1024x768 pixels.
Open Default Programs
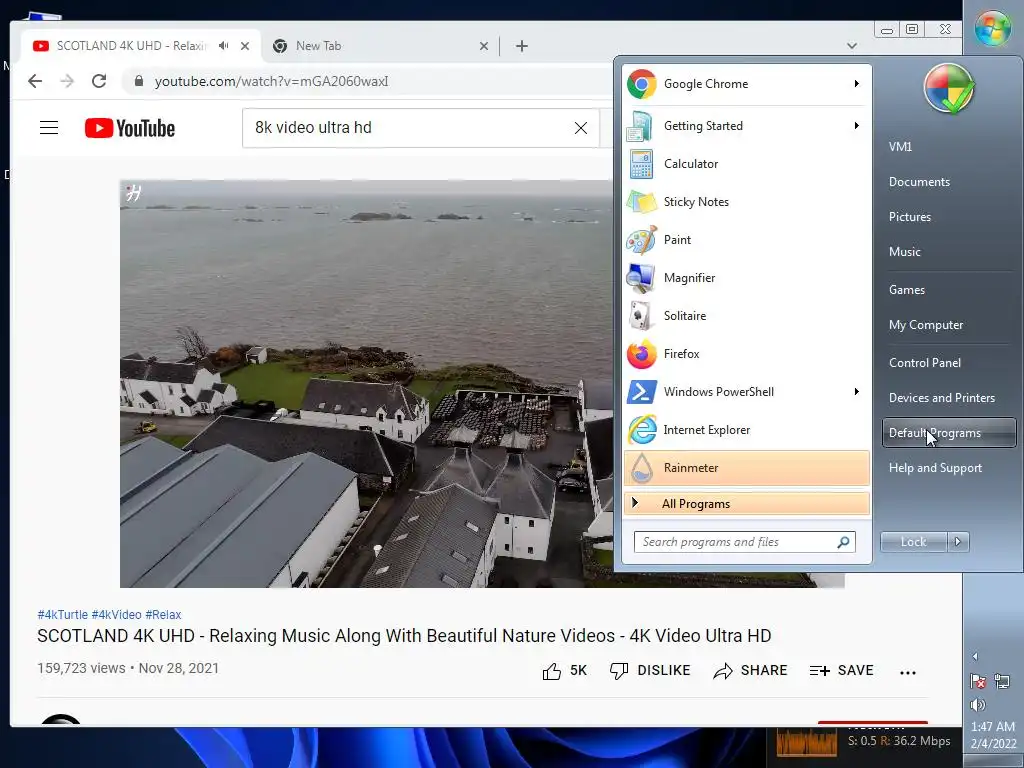click(x=949, y=433)
